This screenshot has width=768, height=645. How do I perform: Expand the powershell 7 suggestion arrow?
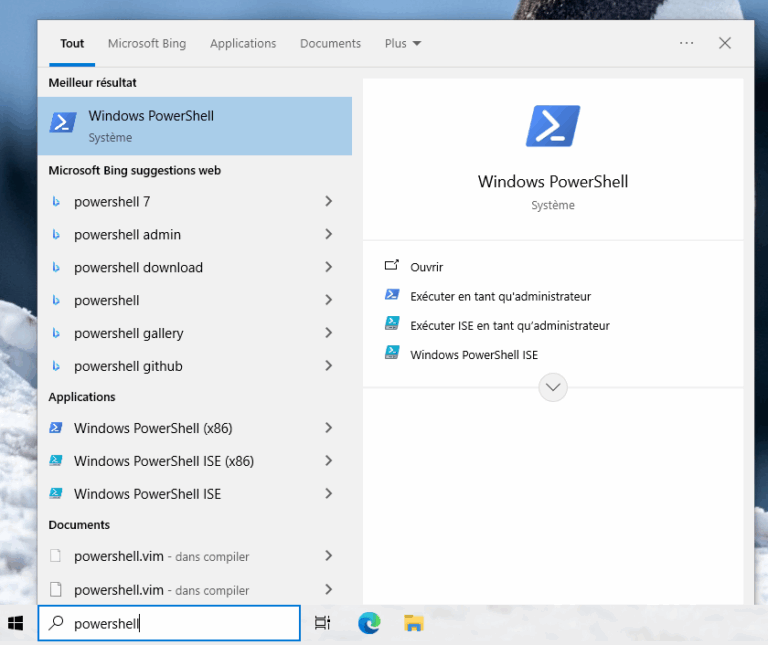328,201
